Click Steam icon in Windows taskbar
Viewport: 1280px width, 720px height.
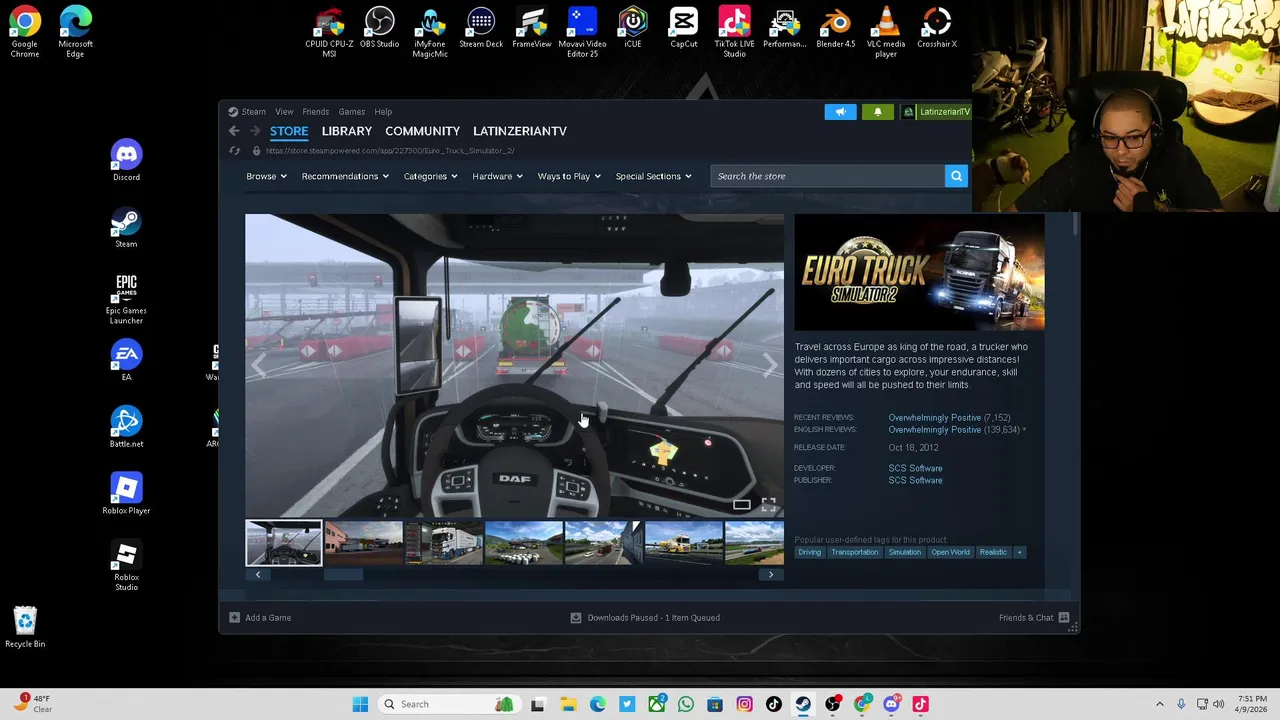(x=803, y=704)
